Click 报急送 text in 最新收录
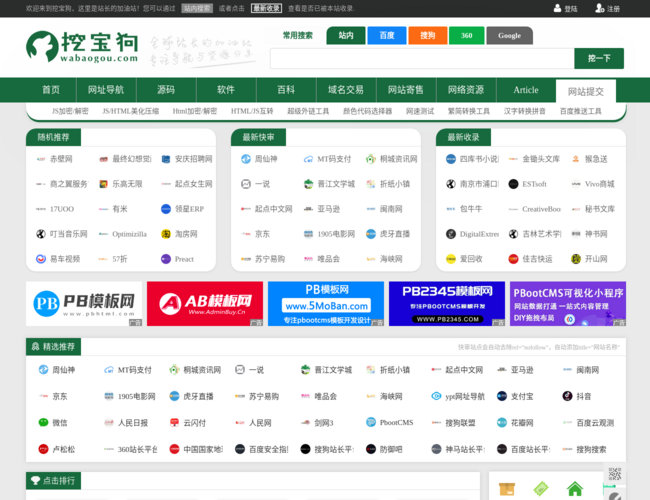The height and width of the screenshot is (500, 650). pyautogui.click(x=596, y=159)
